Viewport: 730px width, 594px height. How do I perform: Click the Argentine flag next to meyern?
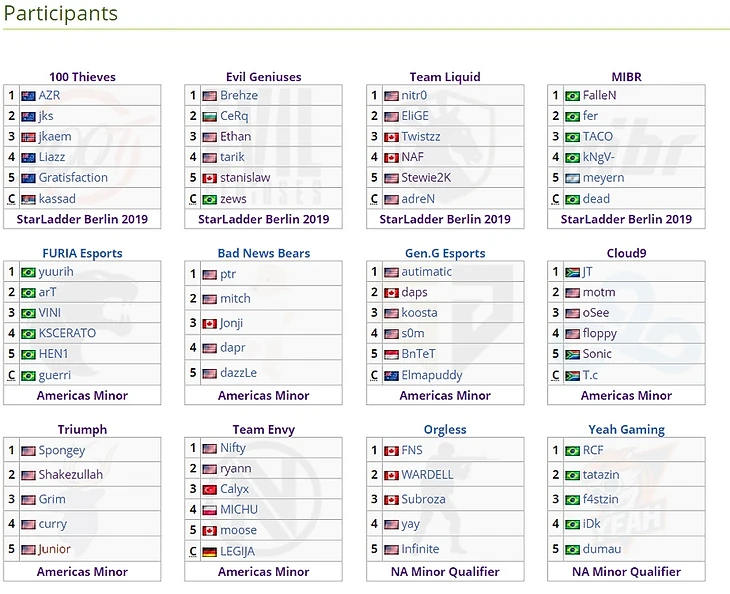(572, 178)
